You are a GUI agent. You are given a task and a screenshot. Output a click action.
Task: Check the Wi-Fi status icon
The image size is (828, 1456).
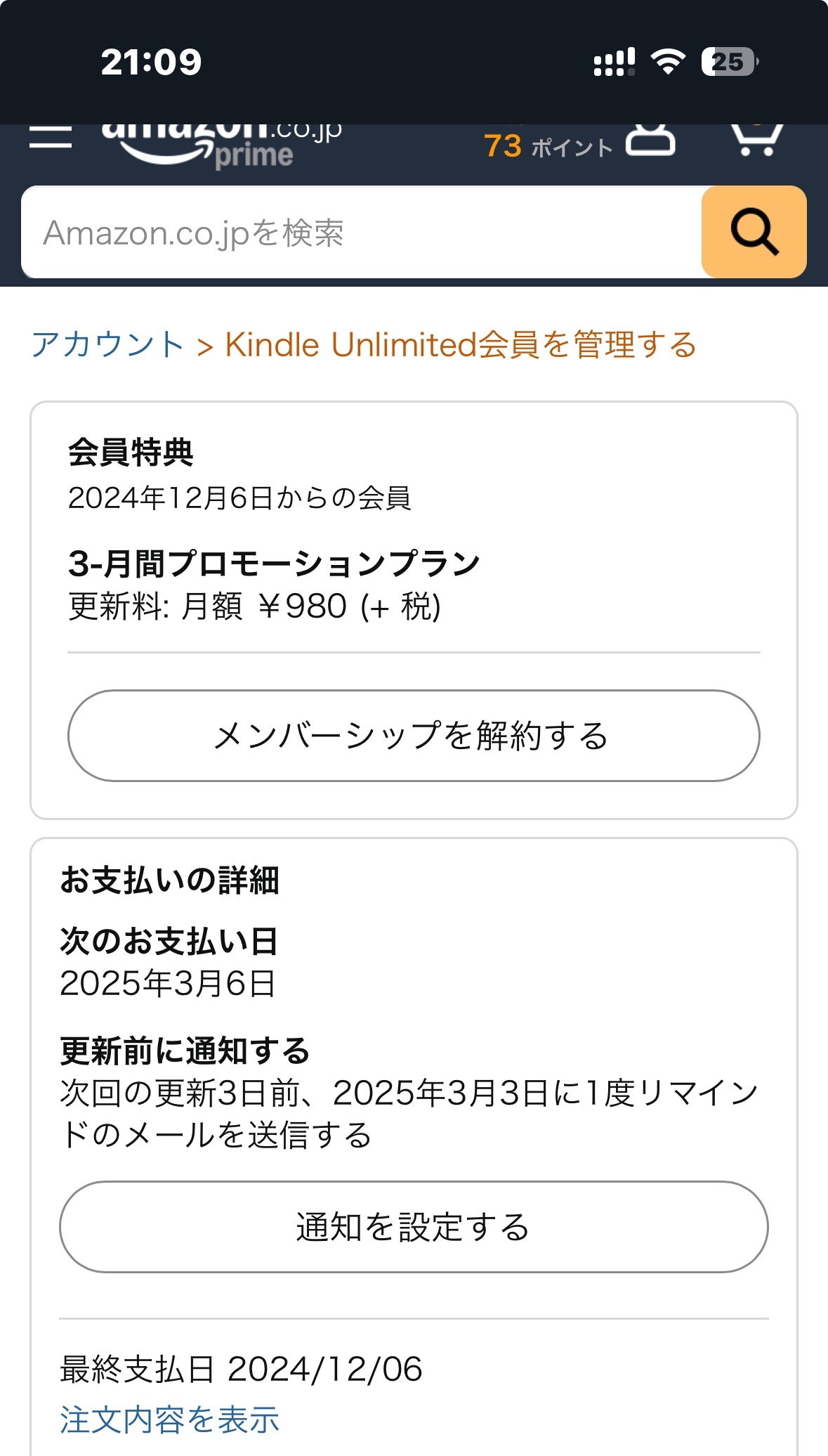coord(668,63)
